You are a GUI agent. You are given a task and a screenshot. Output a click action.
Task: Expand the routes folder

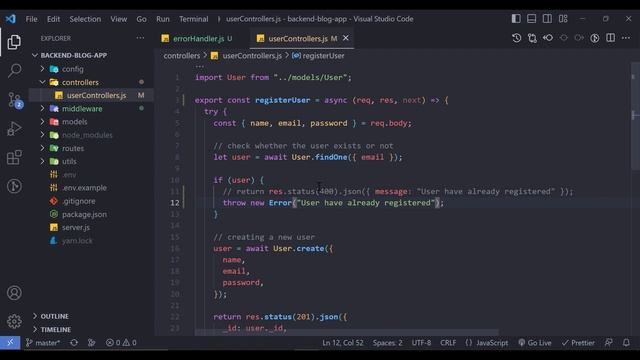tap(73, 148)
